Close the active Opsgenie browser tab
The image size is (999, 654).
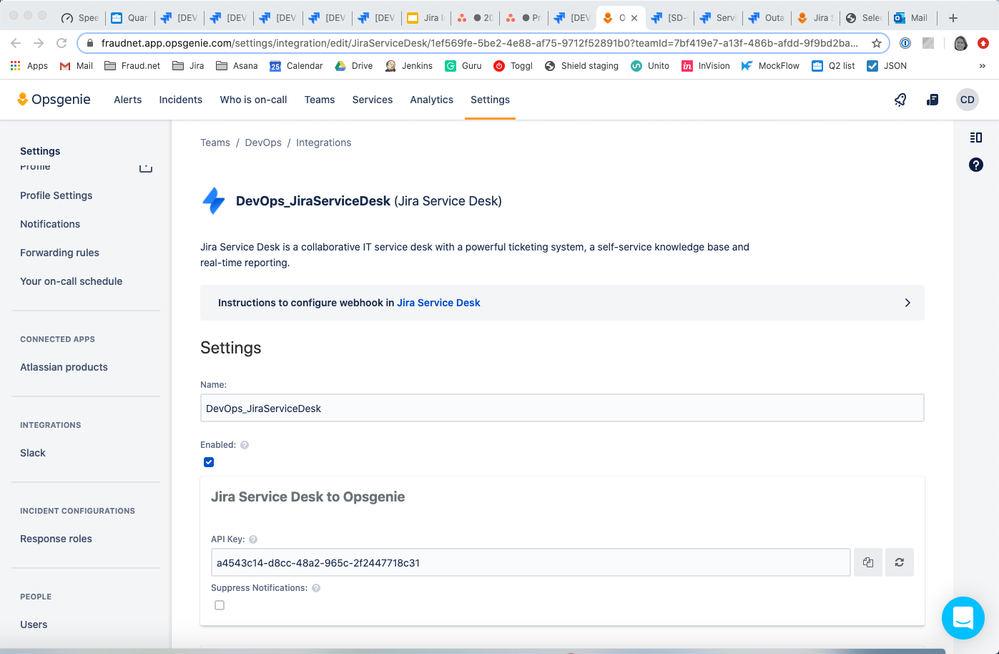tap(634, 18)
